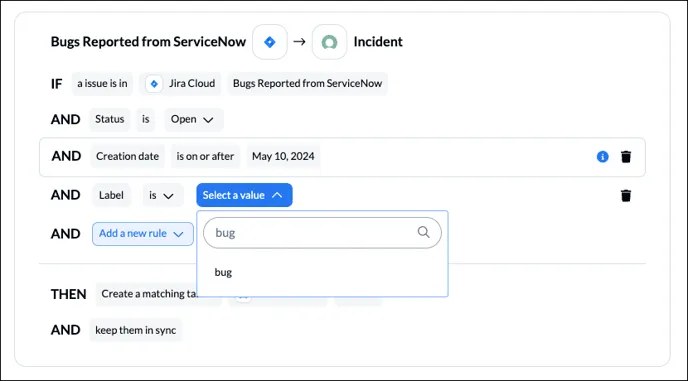Click the 'Status' field chip
688x381 pixels.
click(110, 119)
